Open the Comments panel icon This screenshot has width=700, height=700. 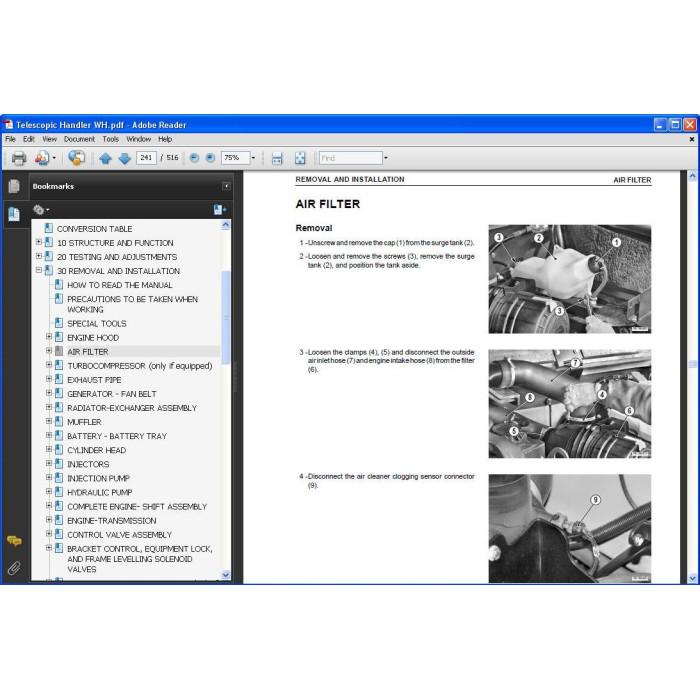pyautogui.click(x=14, y=541)
